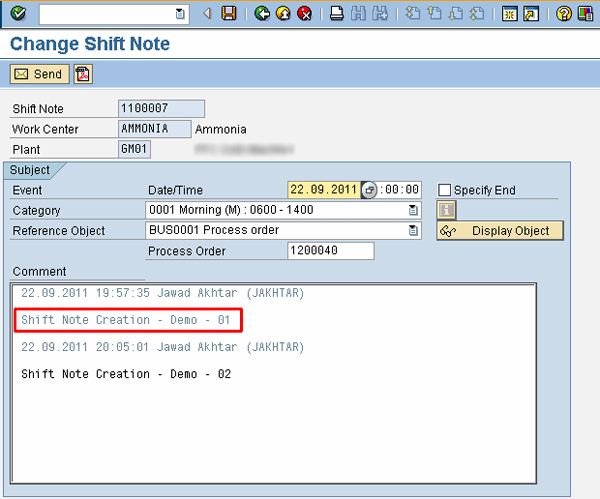Click the Customize Local Layout monitor icon
Image resolution: width=600 pixels, height=499 pixels.
588,13
